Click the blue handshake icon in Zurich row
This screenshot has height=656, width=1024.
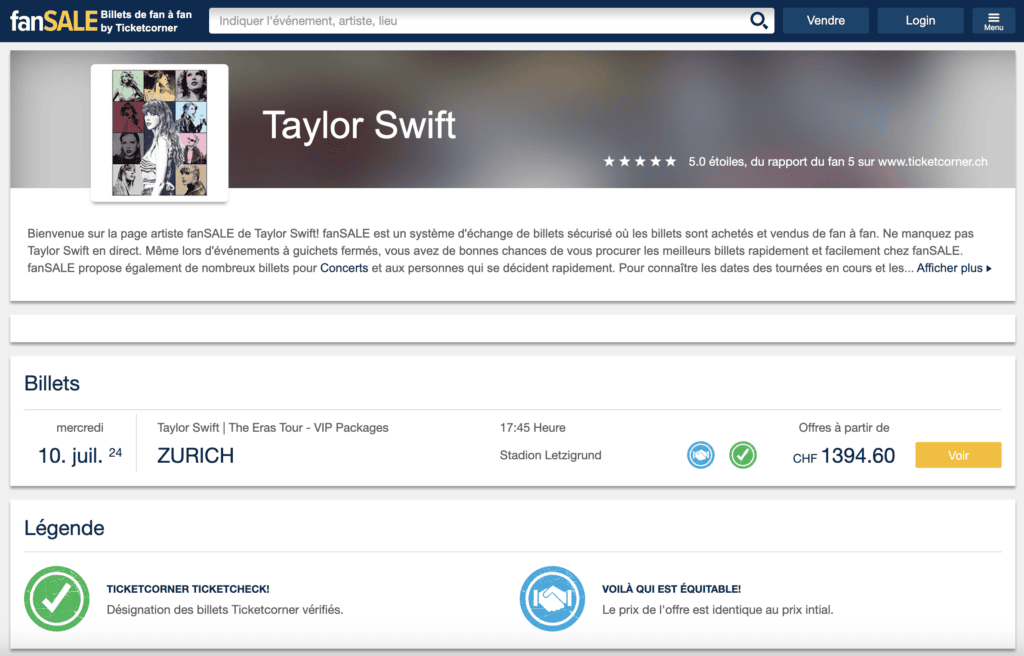click(701, 455)
